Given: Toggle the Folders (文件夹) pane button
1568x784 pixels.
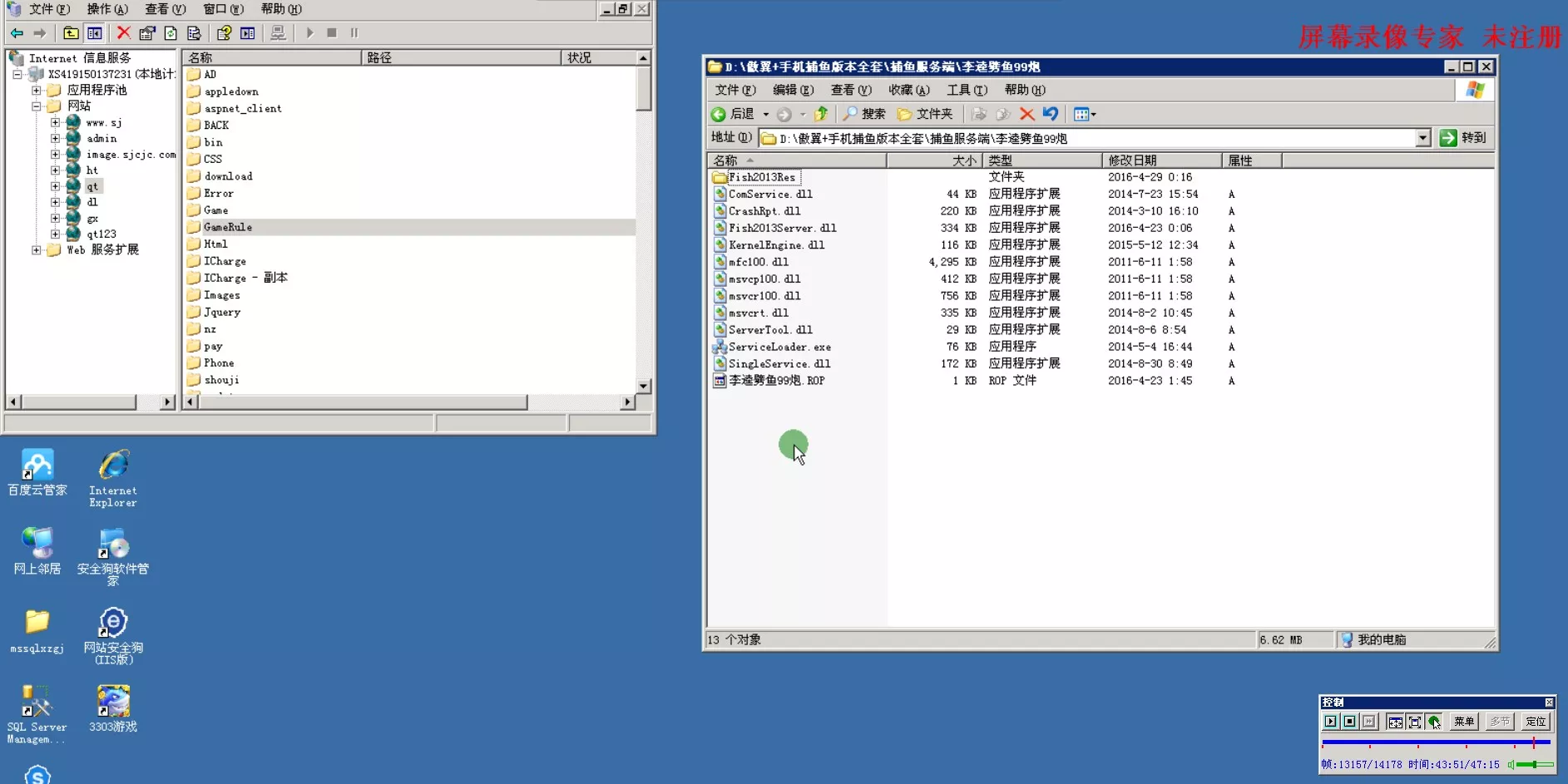Looking at the screenshot, I should tap(925, 114).
